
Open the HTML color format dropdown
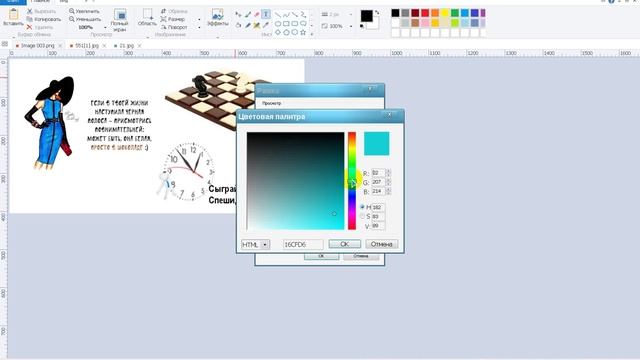[265, 244]
